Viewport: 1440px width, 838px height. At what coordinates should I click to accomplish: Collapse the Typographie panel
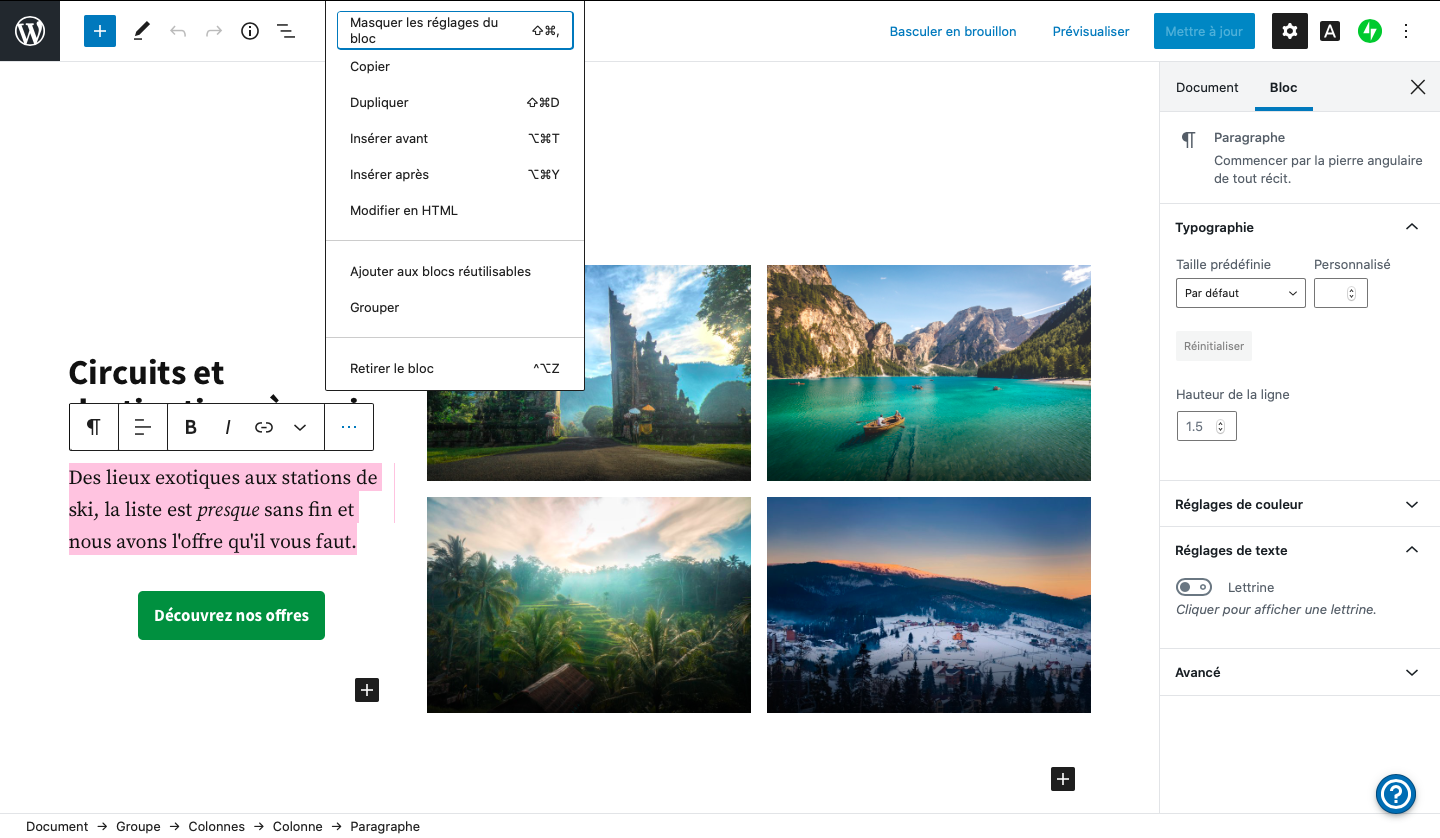1411,227
